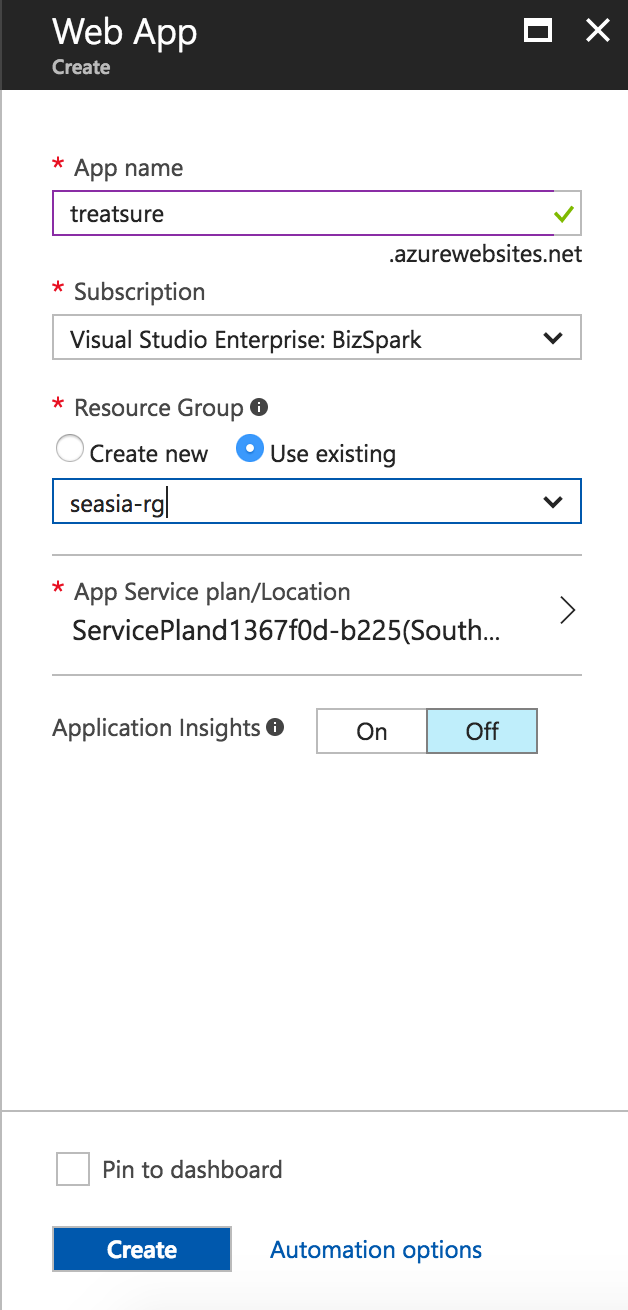This screenshot has width=628, height=1310.
Task: Click the .azurewebsites.net suffix text
Action: click(x=485, y=255)
